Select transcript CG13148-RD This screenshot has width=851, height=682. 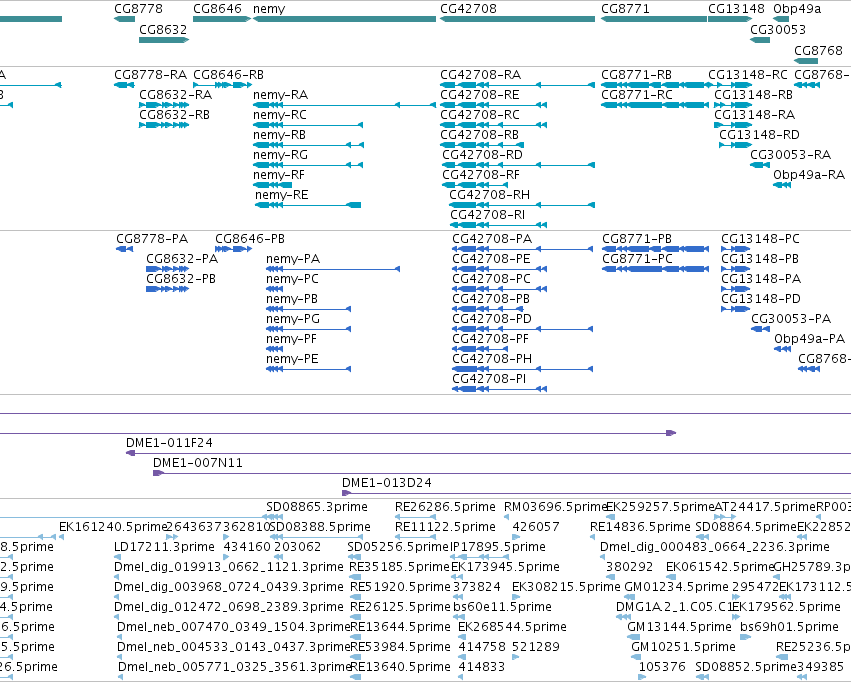click(759, 135)
